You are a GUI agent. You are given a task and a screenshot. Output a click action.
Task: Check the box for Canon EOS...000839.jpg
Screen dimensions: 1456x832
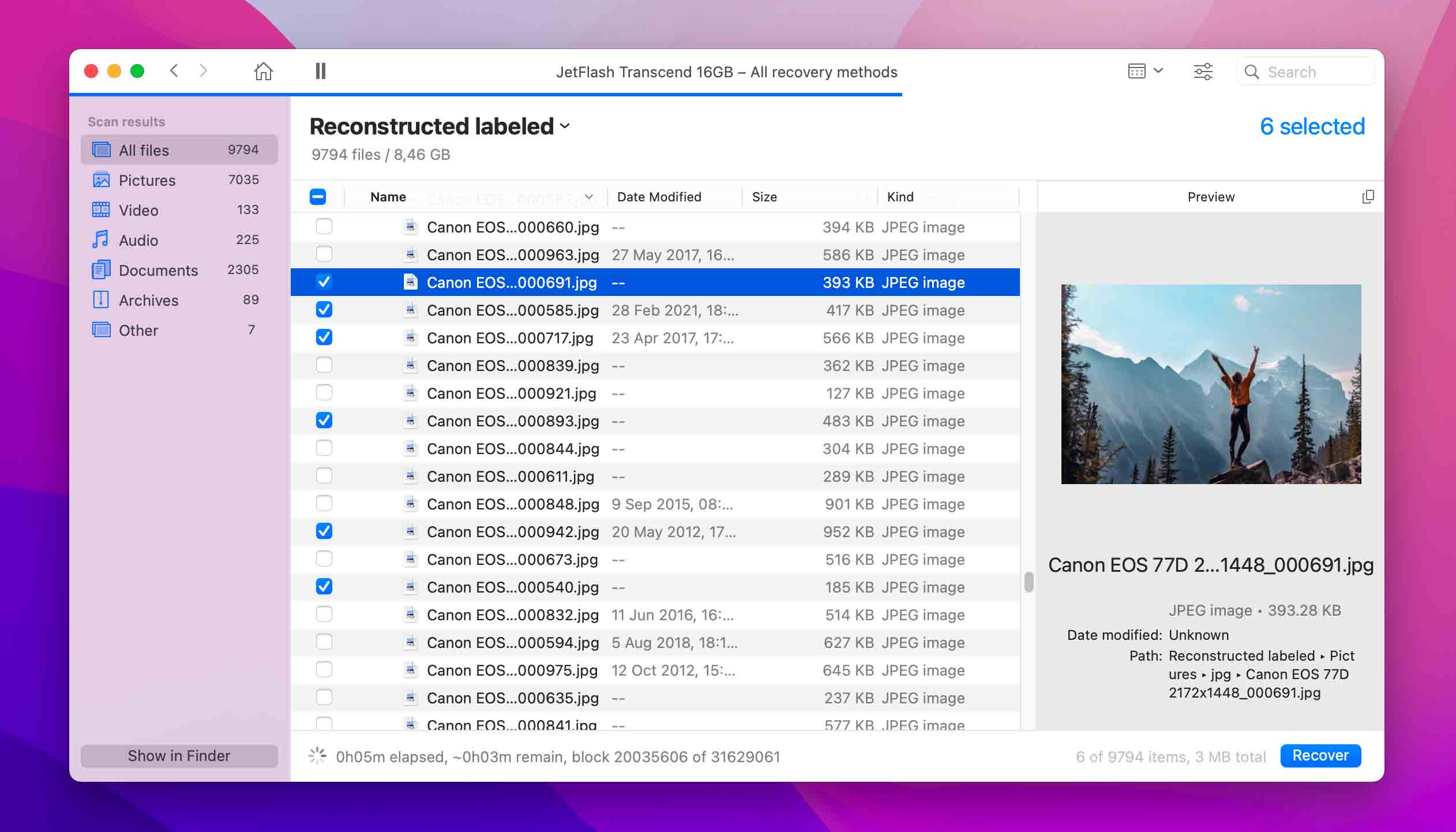(324, 365)
